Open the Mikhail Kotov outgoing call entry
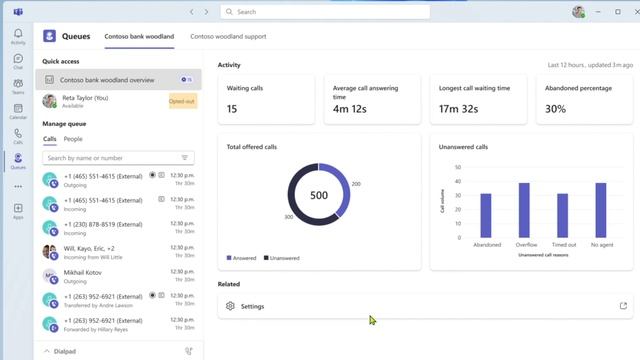The width and height of the screenshot is (640, 360). [118, 276]
